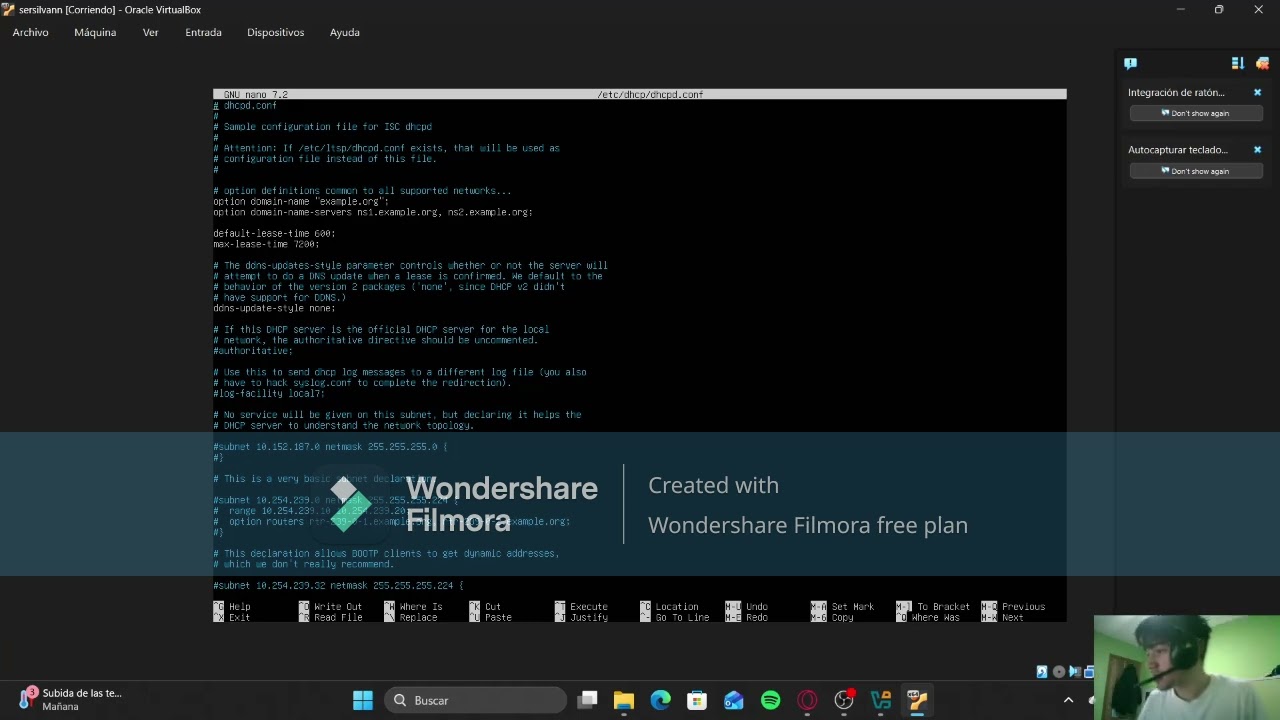1280x720 pixels.
Task: Click the GNU nano 7.2 title text
Action: point(255,94)
